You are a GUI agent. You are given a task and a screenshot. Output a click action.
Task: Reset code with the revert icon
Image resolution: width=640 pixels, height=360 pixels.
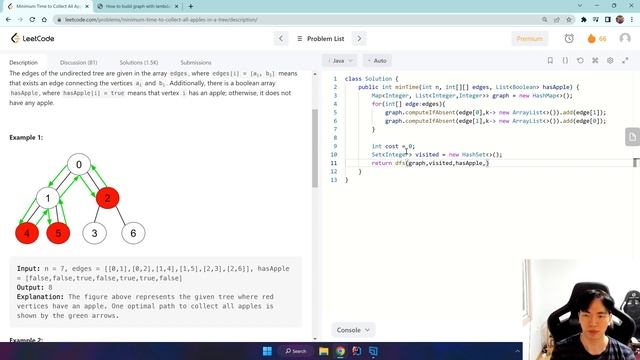pos(580,60)
